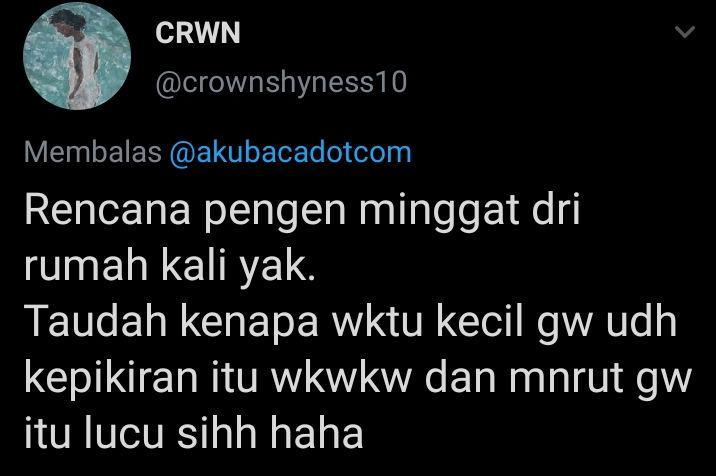716x476 pixels.
Task: Click the word 'mnrut' in the tweet
Action: click(566, 379)
